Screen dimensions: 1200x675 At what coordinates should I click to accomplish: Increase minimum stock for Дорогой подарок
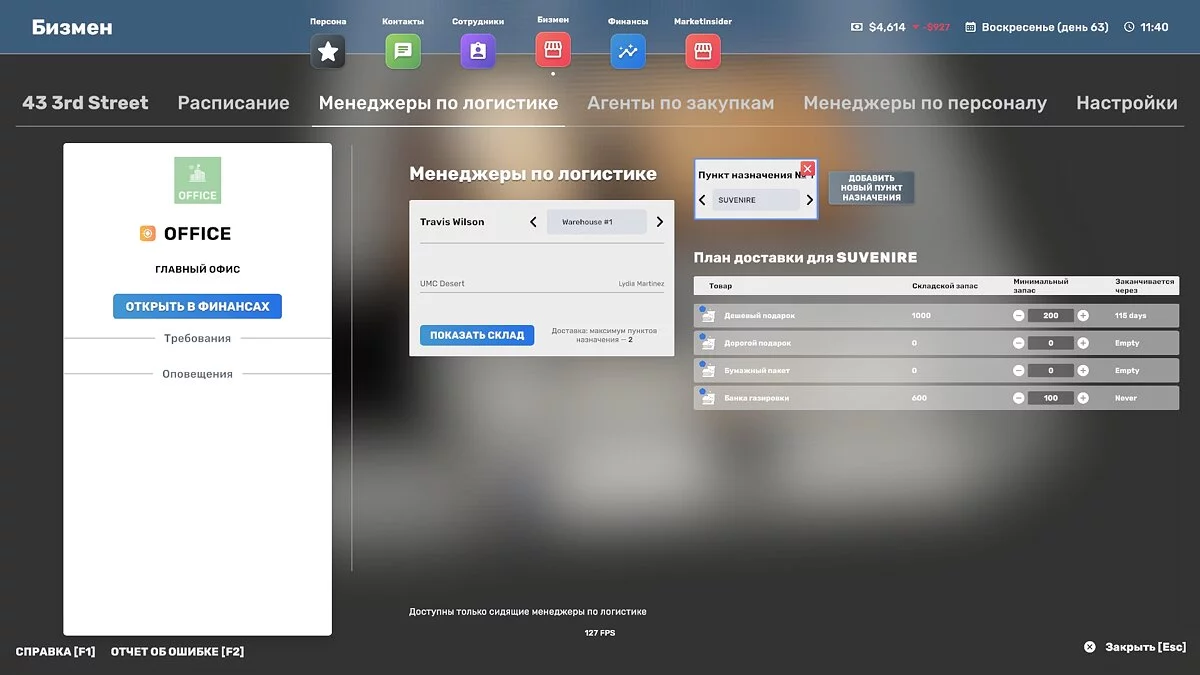(x=1083, y=343)
